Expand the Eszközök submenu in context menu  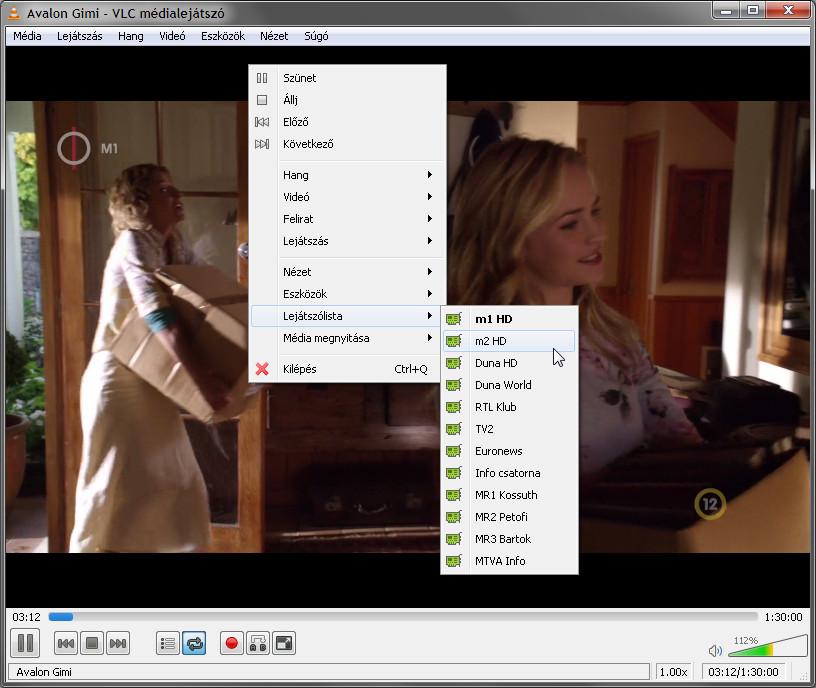coord(347,294)
